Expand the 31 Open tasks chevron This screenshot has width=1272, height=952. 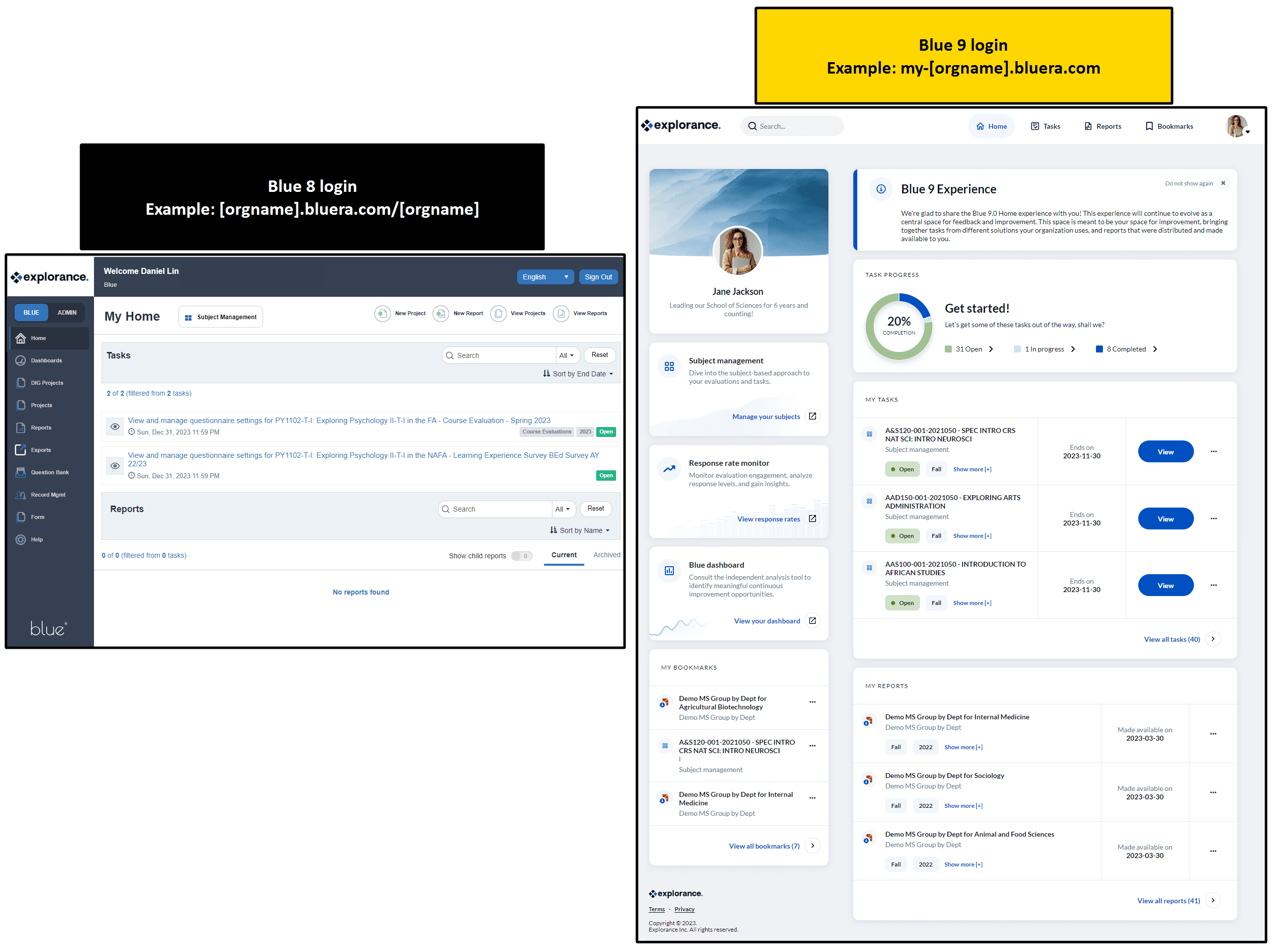991,349
